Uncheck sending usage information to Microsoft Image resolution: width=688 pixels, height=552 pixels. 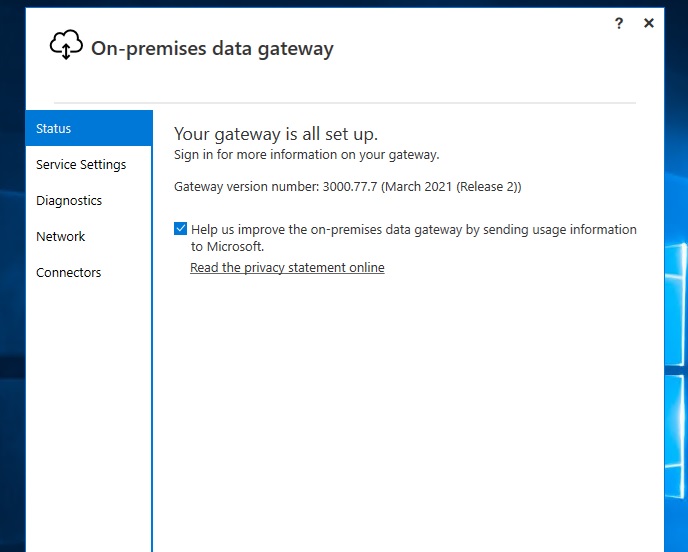(x=180, y=229)
